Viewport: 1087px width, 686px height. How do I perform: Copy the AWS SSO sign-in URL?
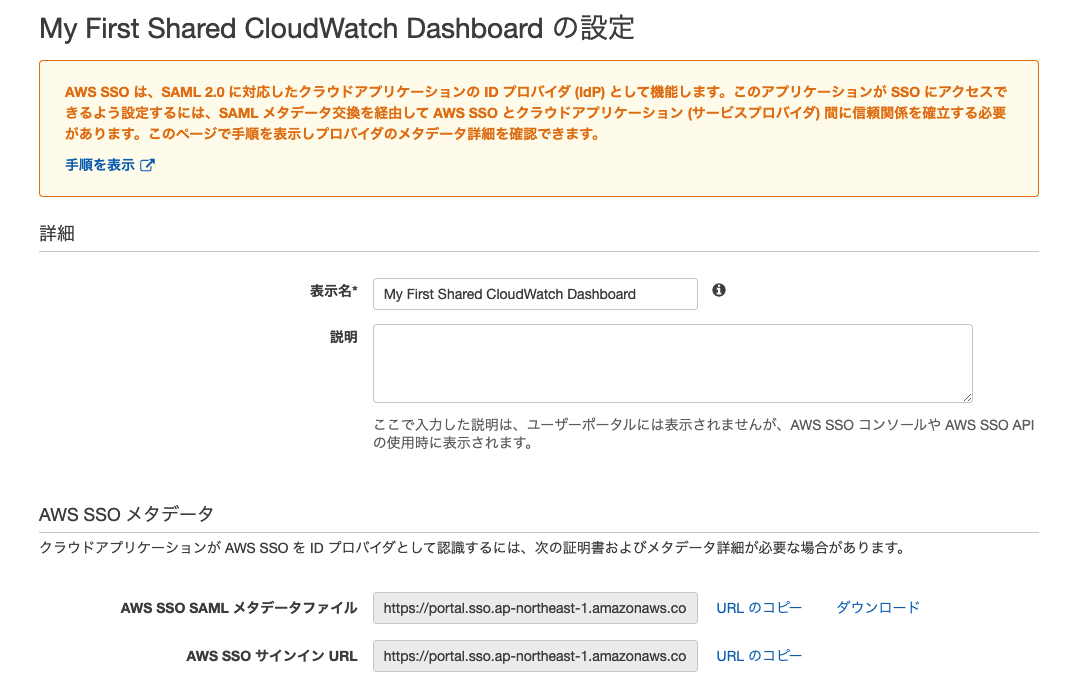click(759, 656)
